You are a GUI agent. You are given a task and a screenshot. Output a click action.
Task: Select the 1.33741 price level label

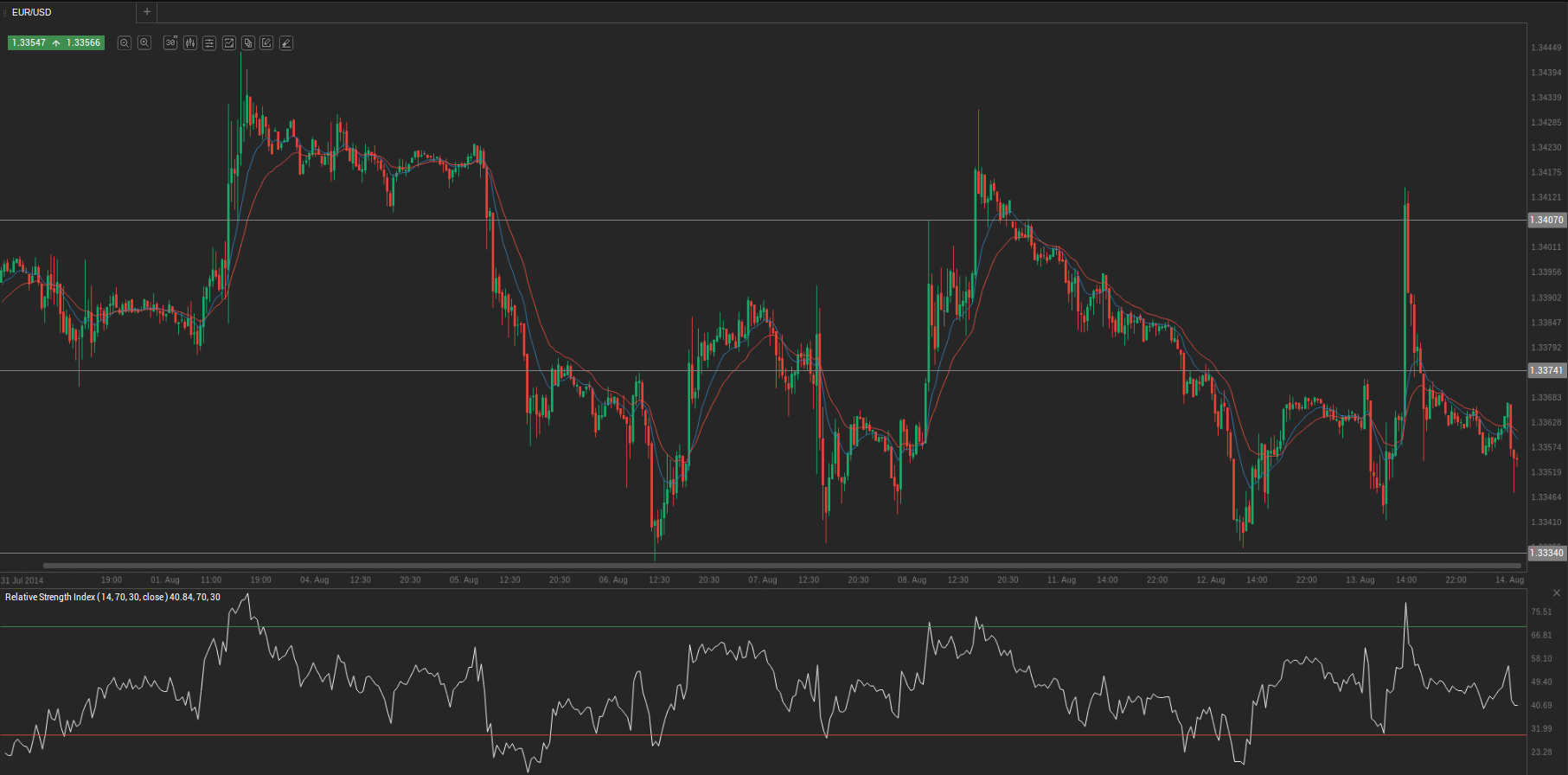tap(1546, 370)
